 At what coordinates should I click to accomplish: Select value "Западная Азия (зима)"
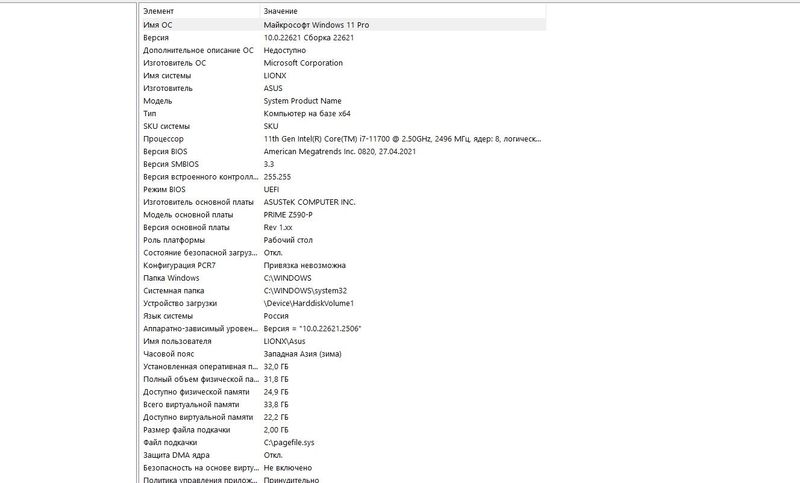click(303, 354)
